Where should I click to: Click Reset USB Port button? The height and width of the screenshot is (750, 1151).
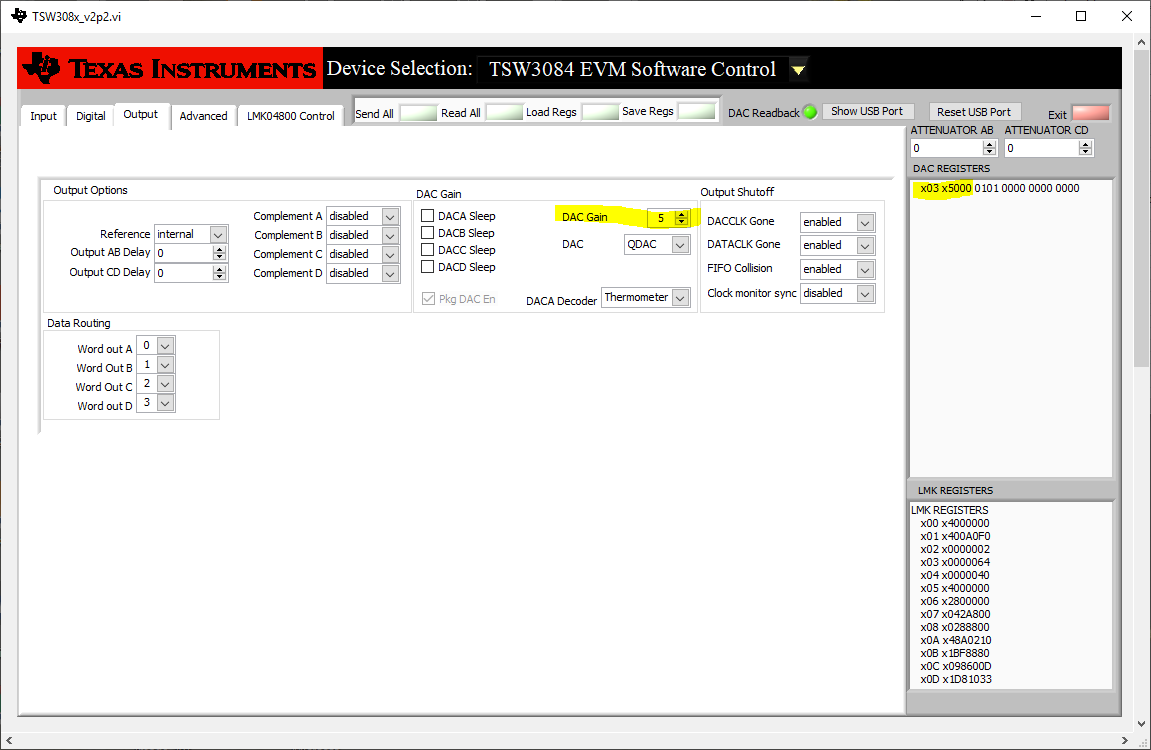click(x=974, y=112)
